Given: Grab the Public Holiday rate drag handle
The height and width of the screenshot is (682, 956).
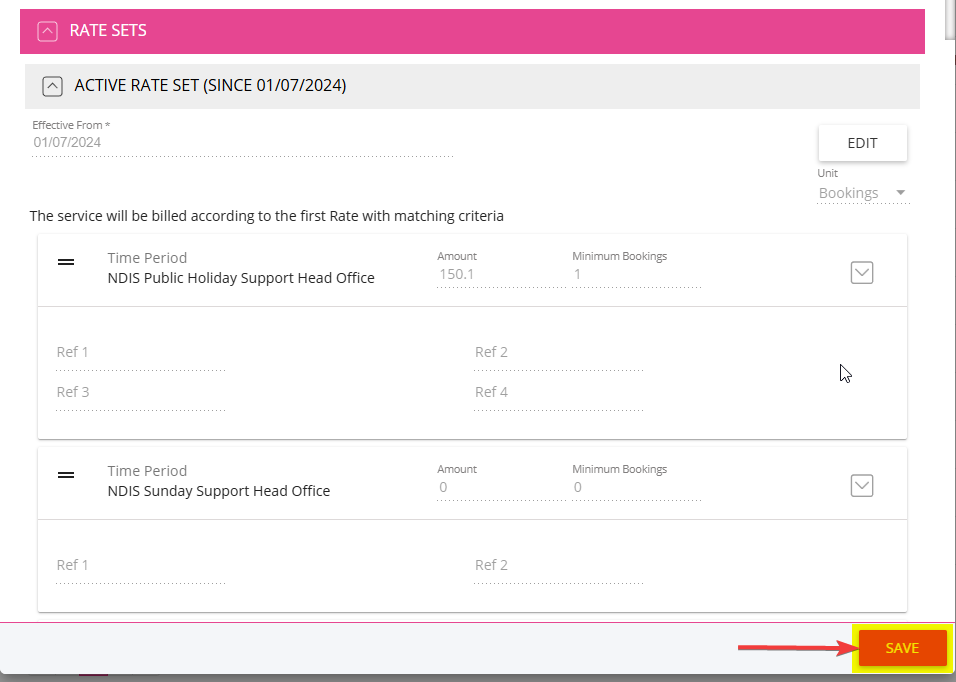Looking at the screenshot, I should (x=66, y=262).
